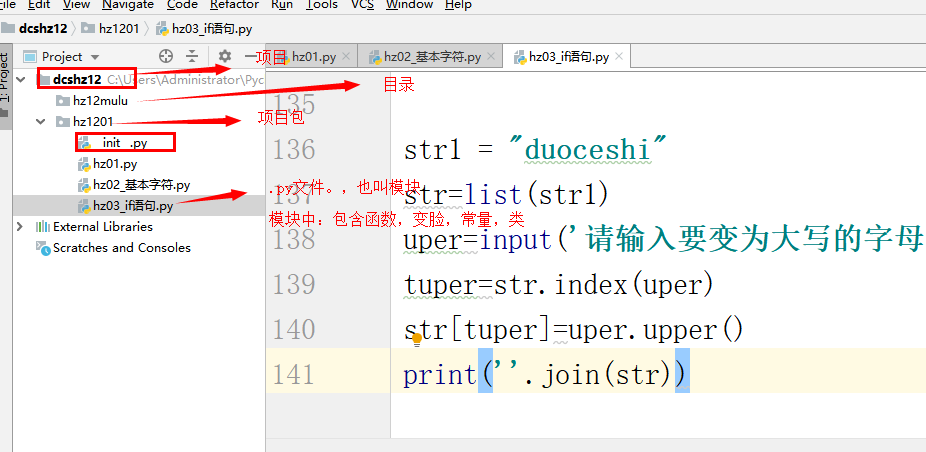Close the hz01.py tab
Screen dimensions: 926x452
[x=346, y=57]
